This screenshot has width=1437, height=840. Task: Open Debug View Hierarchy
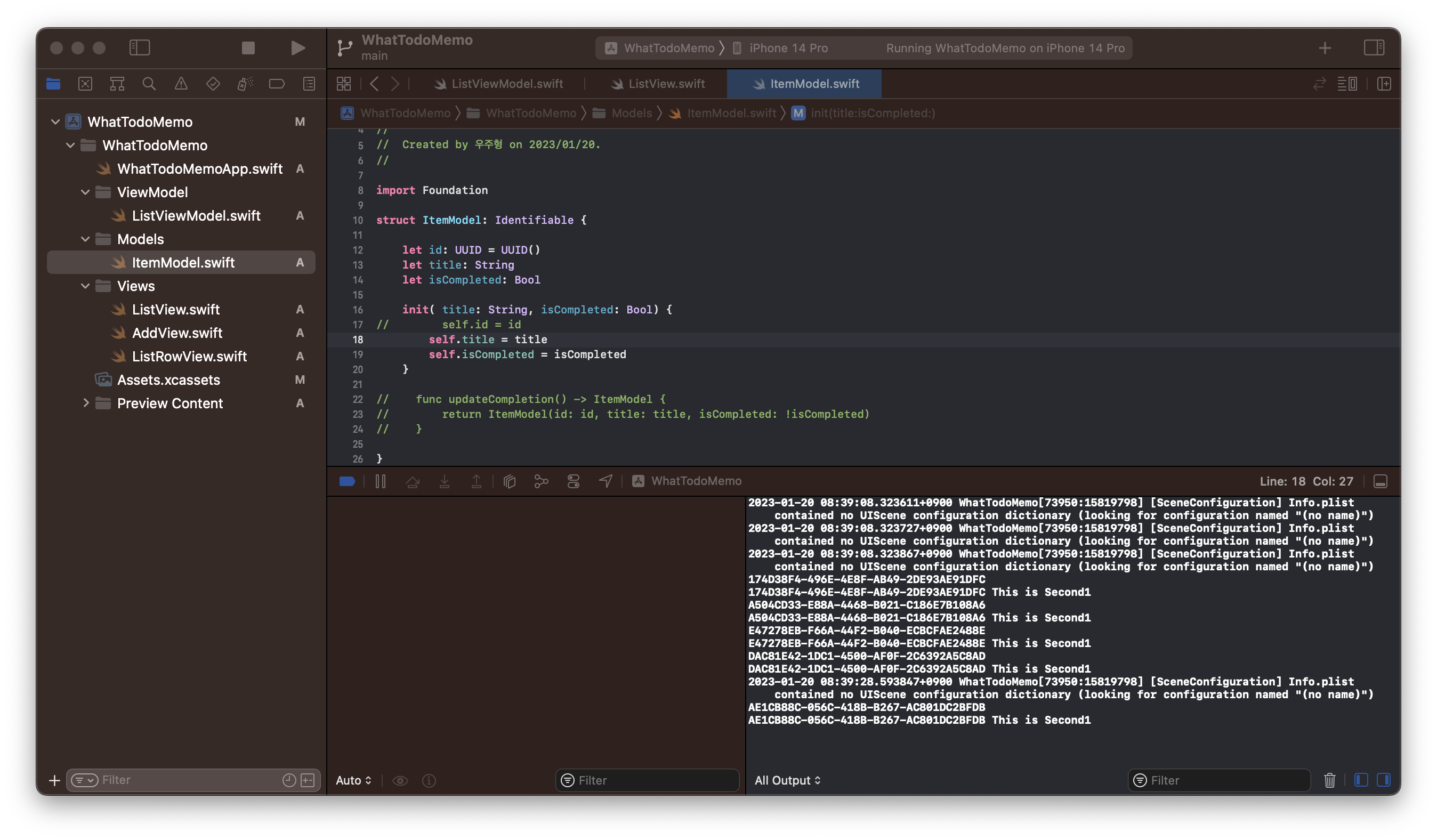pyautogui.click(x=509, y=481)
